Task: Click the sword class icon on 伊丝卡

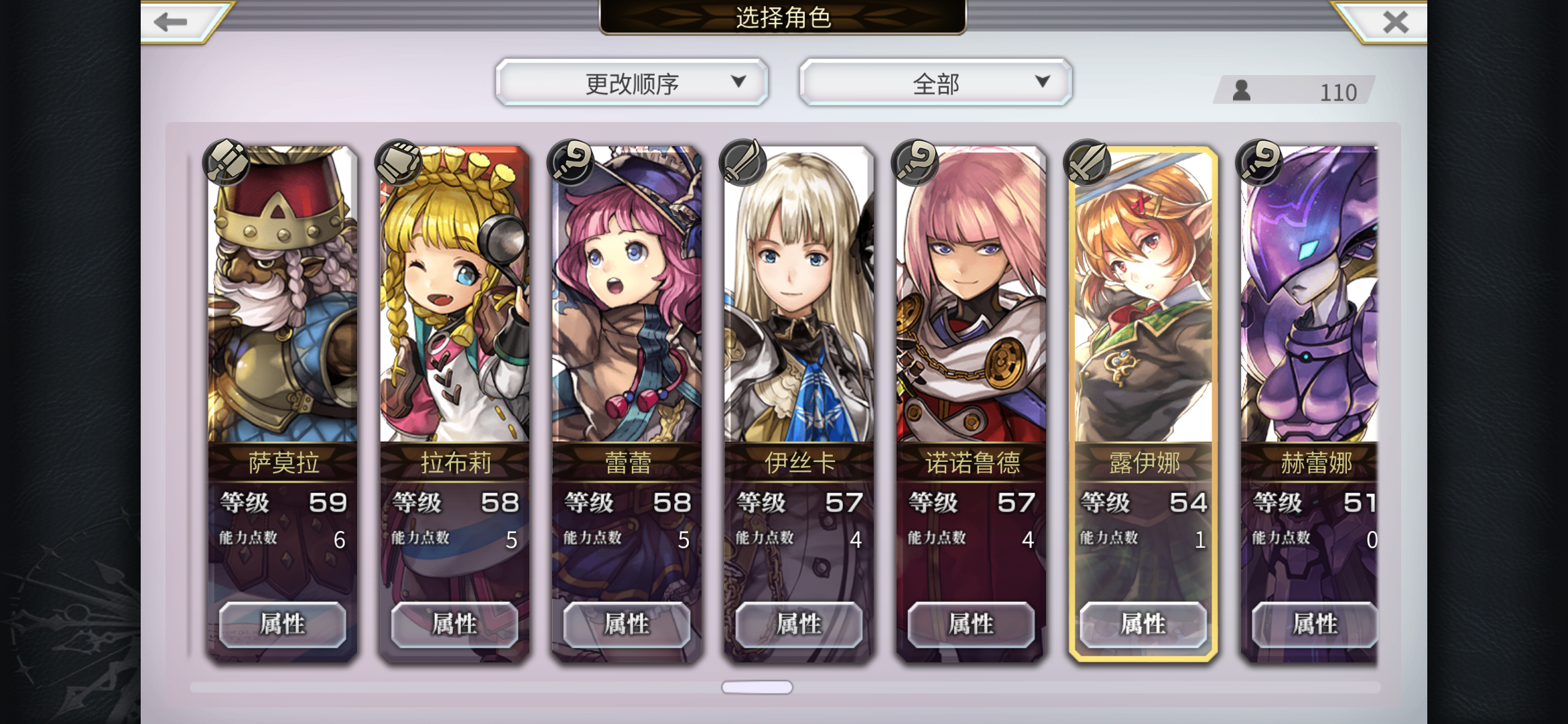Action: [x=743, y=162]
